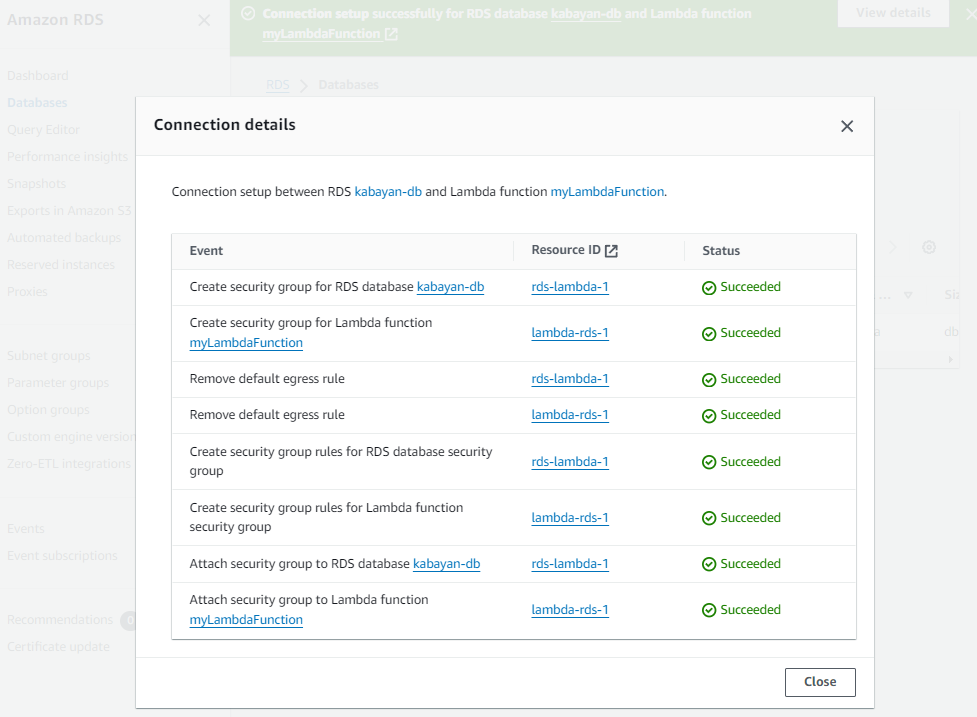This screenshot has width=977, height=717.
Task: Follow the RDS breadcrumb link
Action: click(x=277, y=85)
